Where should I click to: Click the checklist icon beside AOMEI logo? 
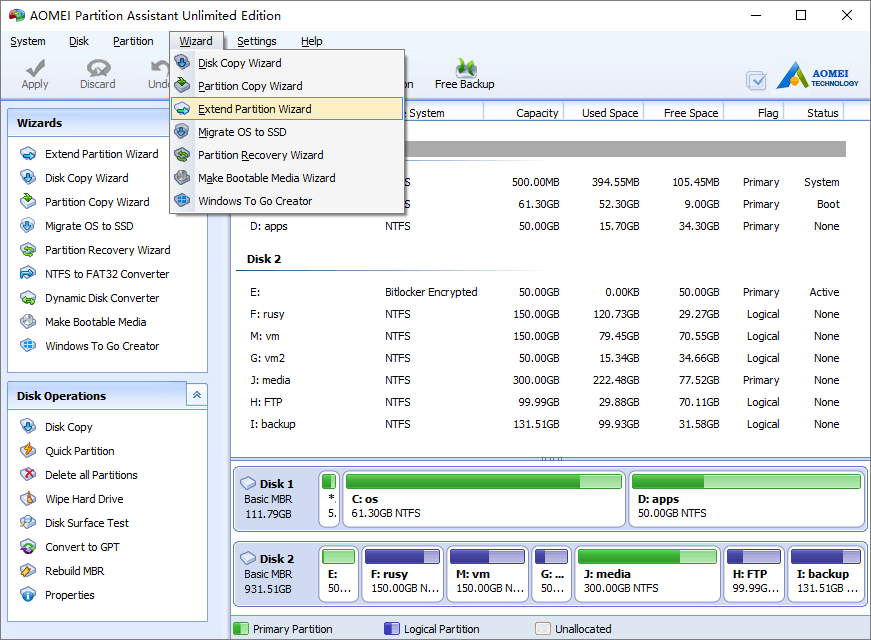point(756,81)
